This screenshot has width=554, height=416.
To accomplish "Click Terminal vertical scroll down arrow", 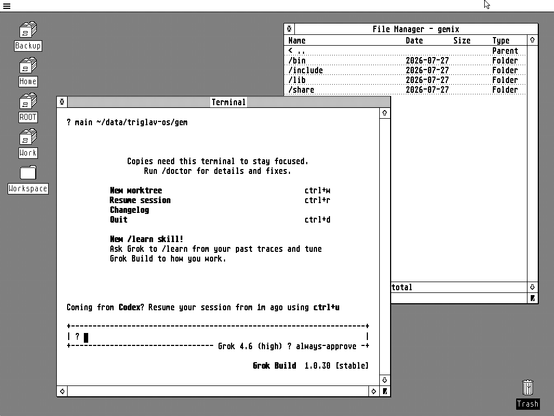I will point(385,380).
